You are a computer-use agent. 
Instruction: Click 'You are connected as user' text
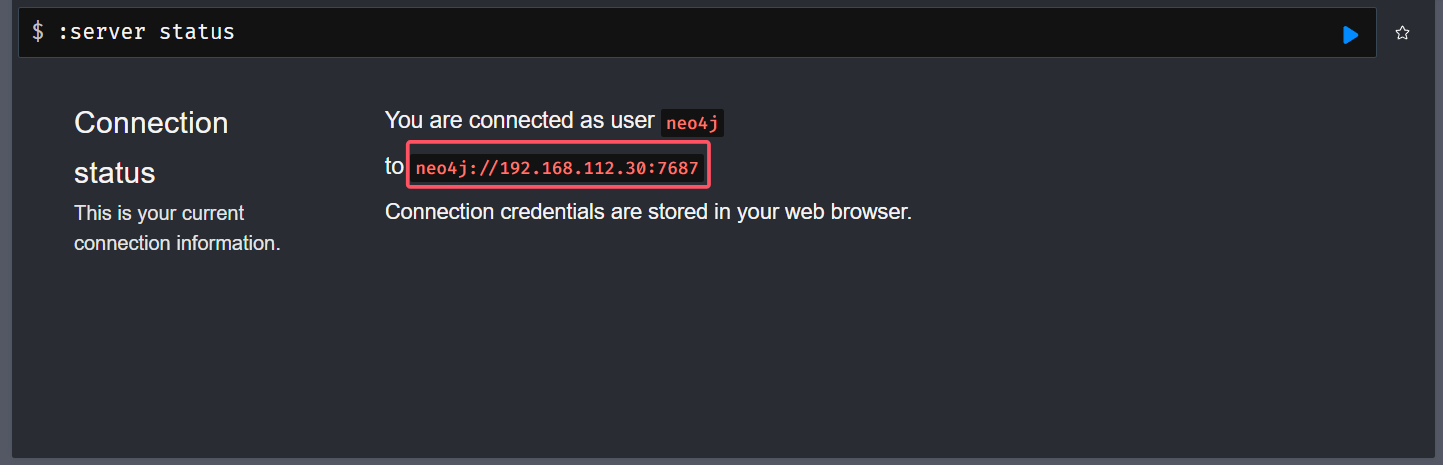(520, 121)
